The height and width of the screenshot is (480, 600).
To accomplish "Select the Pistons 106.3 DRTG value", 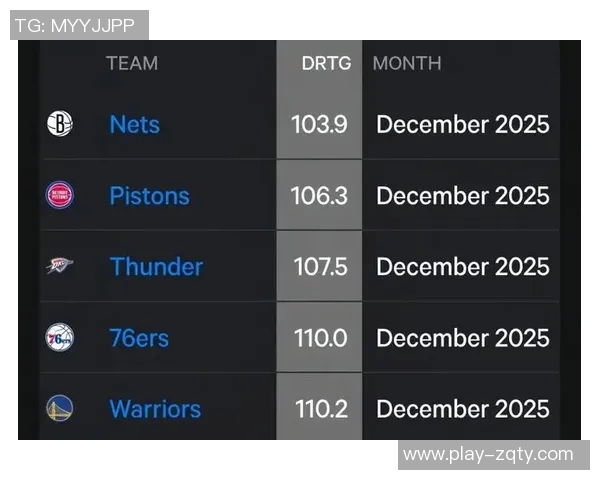I will point(319,195).
